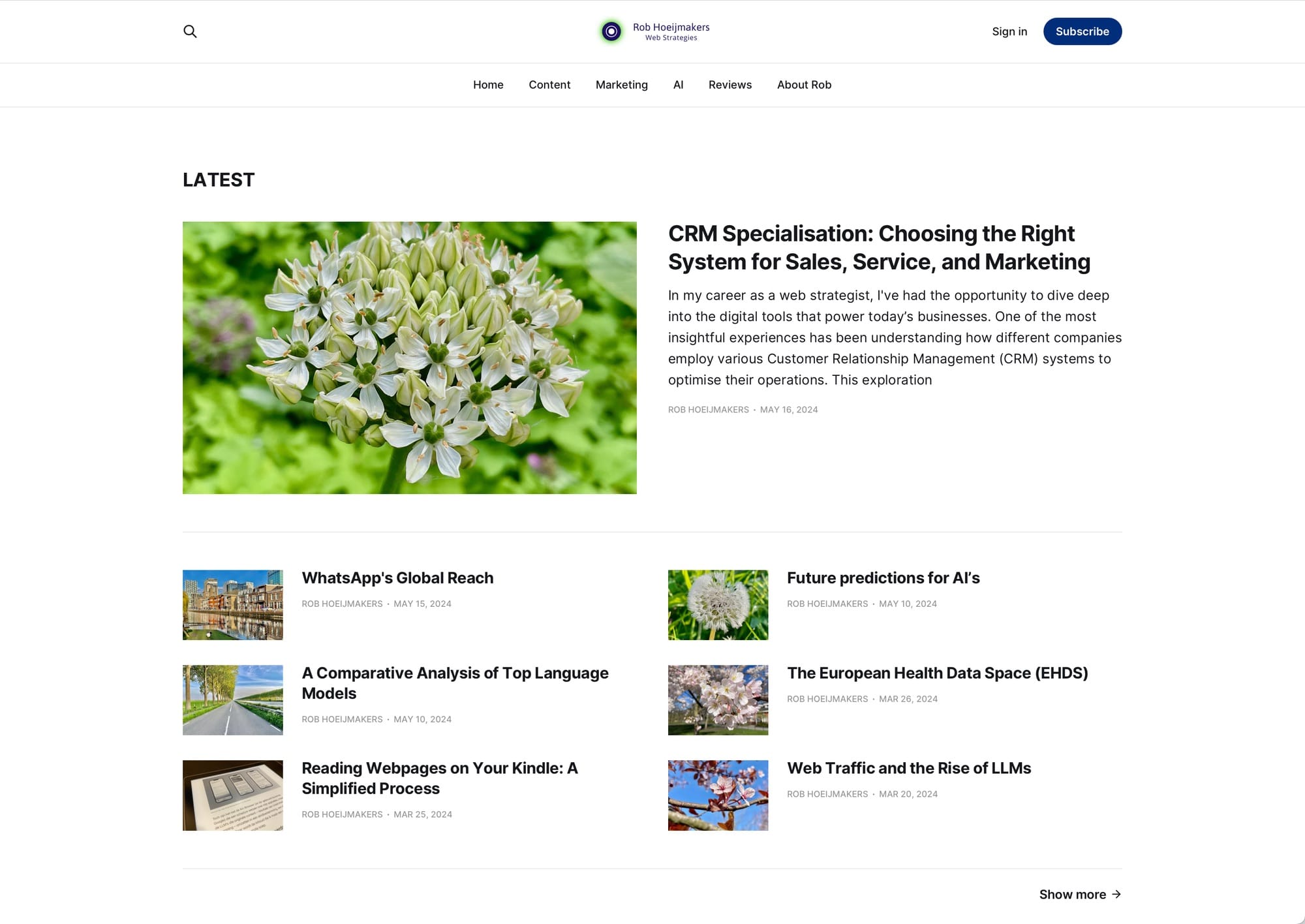Open the featured white flower image
Screen dimensions: 1305x924
(x=410, y=358)
